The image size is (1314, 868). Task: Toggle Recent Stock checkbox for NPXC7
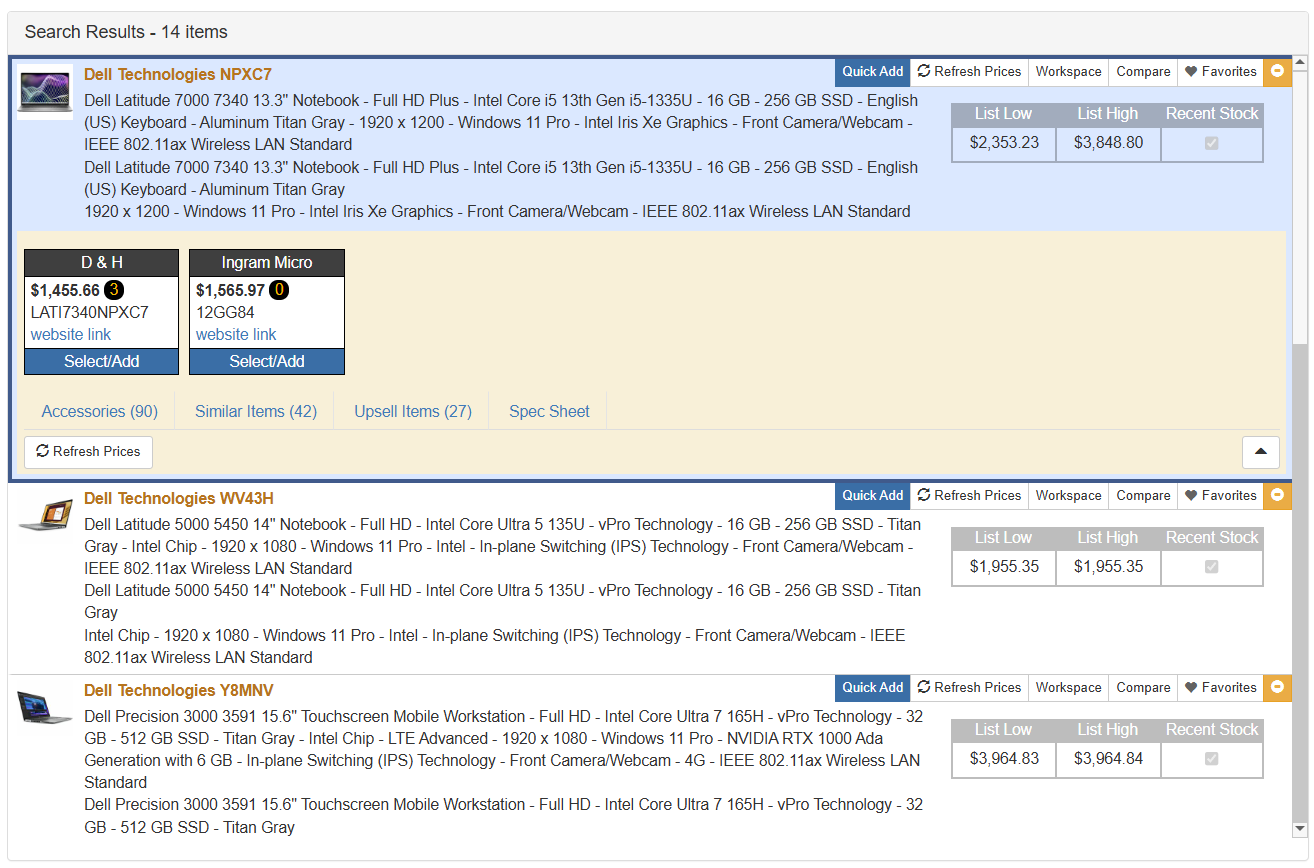1212,143
